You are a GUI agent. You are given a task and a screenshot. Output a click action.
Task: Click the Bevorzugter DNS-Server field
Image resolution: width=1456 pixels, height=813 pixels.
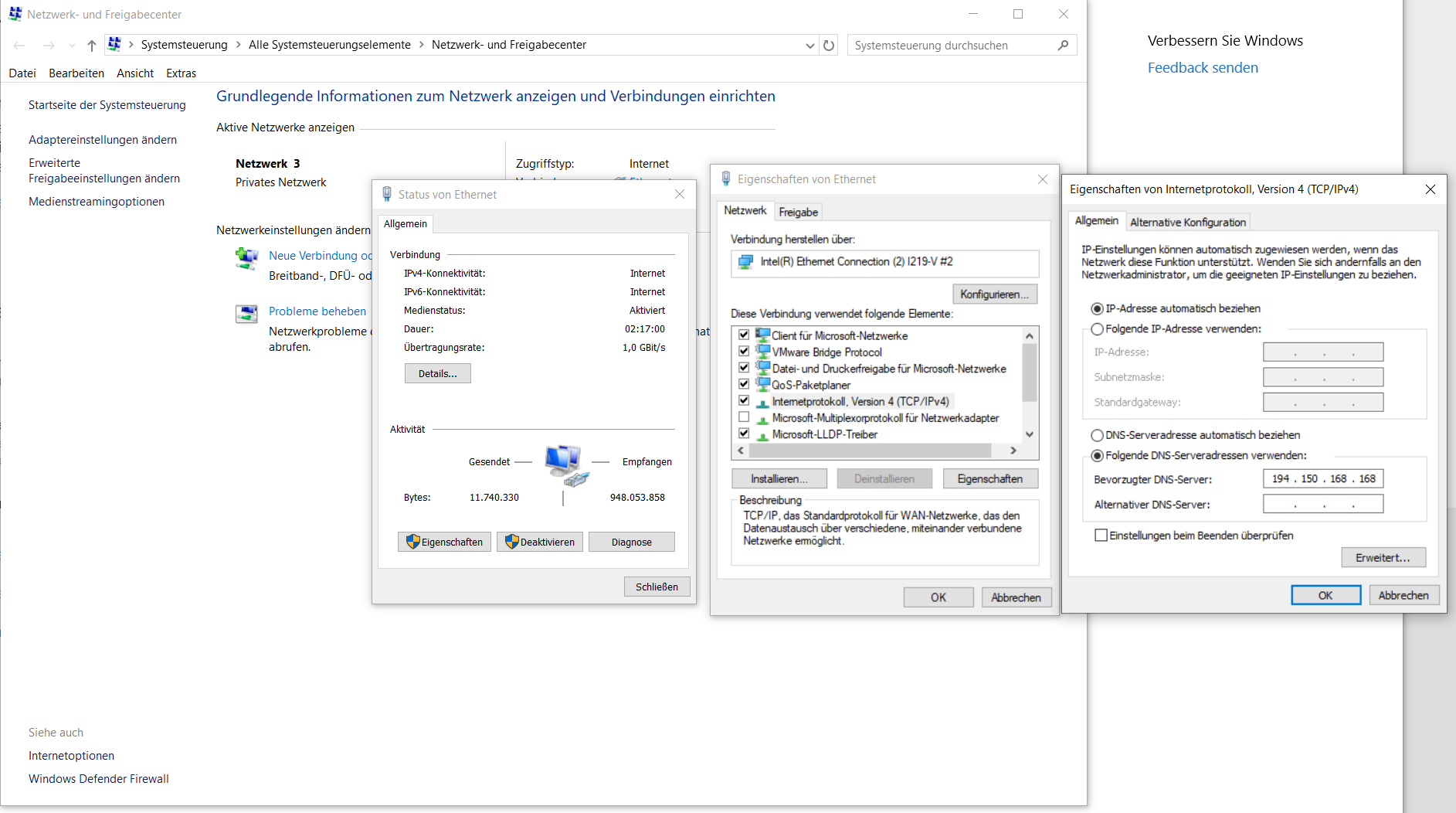(x=1323, y=479)
